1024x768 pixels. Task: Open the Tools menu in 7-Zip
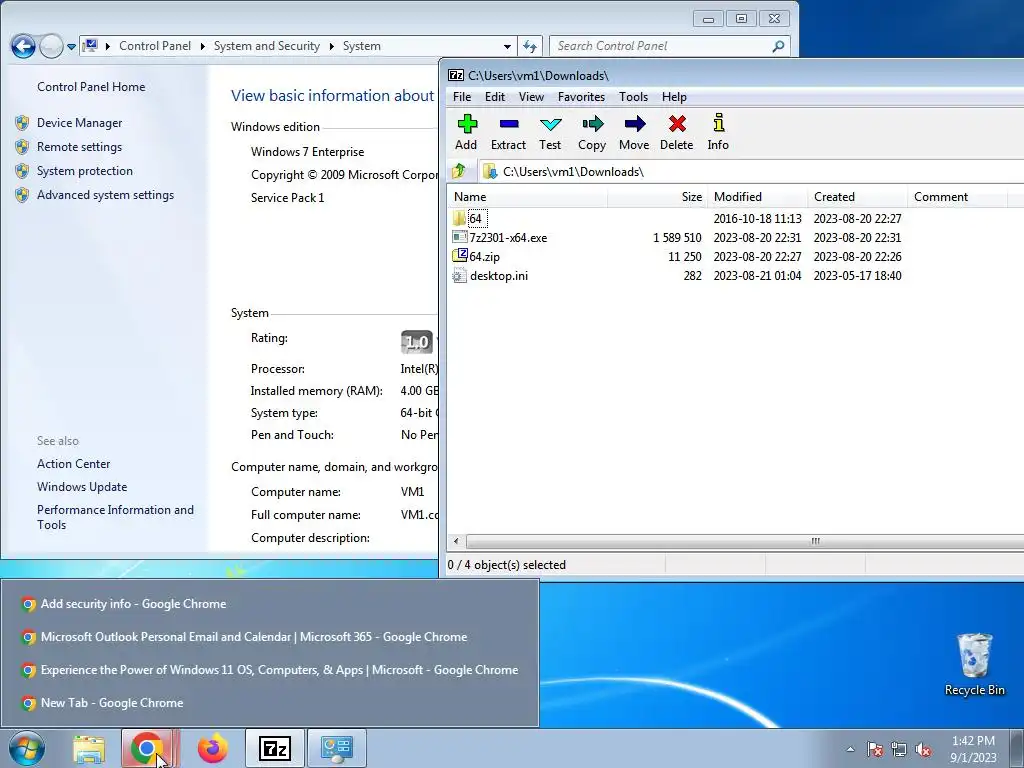[x=633, y=97]
